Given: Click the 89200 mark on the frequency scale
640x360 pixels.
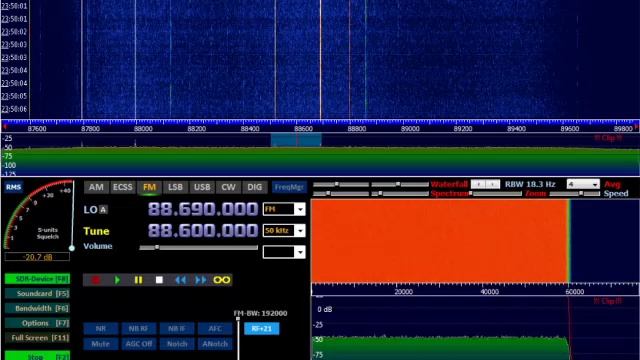Looking at the screenshot, I should 463,129.
